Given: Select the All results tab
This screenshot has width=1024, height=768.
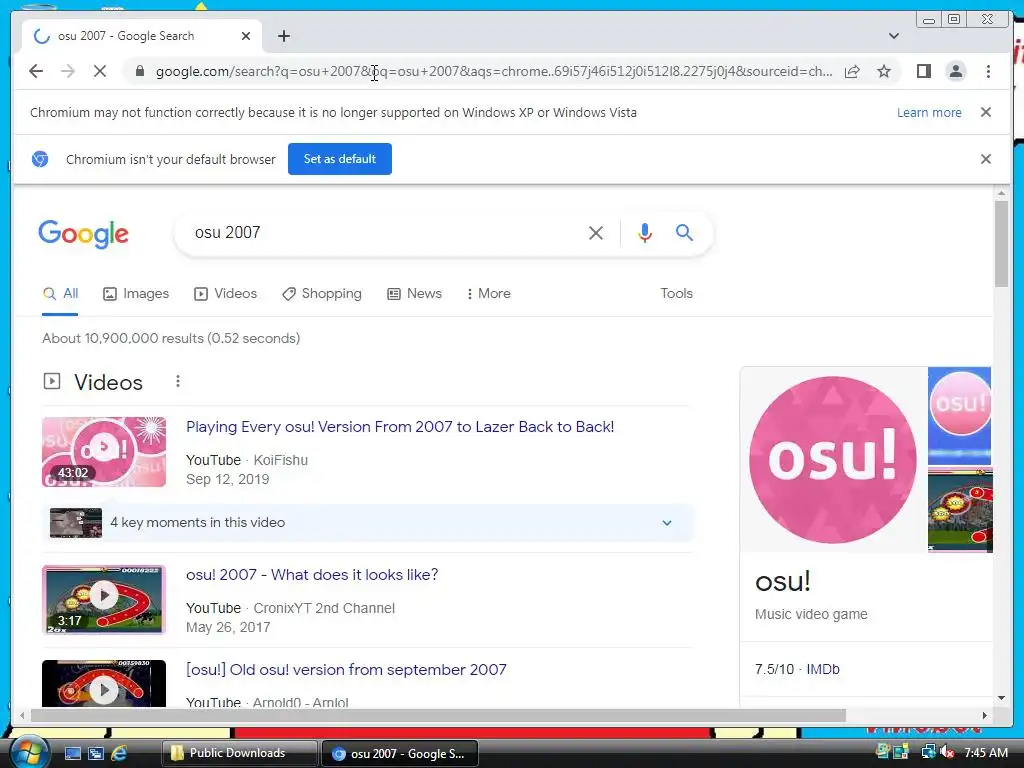Looking at the screenshot, I should 60,294.
